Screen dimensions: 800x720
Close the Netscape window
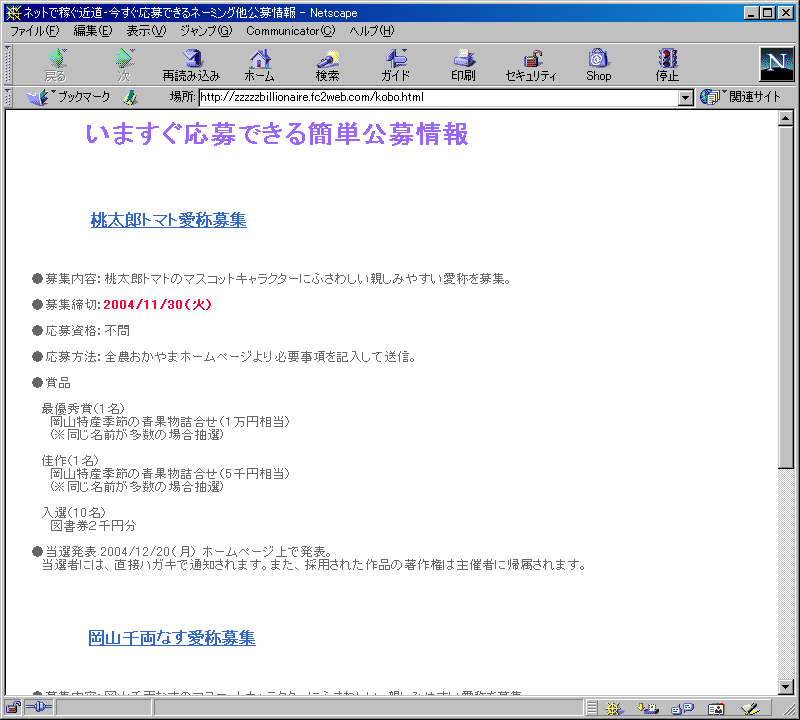click(x=785, y=13)
